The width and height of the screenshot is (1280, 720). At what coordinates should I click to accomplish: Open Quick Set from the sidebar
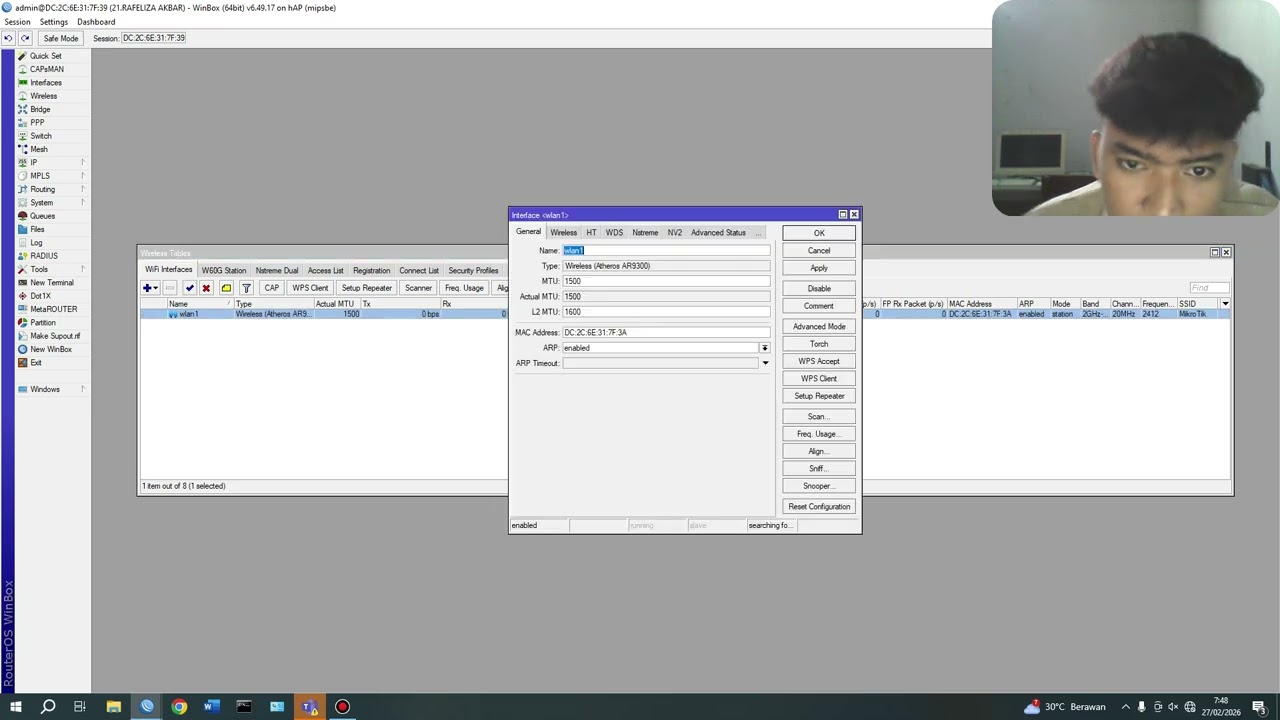(x=45, y=56)
